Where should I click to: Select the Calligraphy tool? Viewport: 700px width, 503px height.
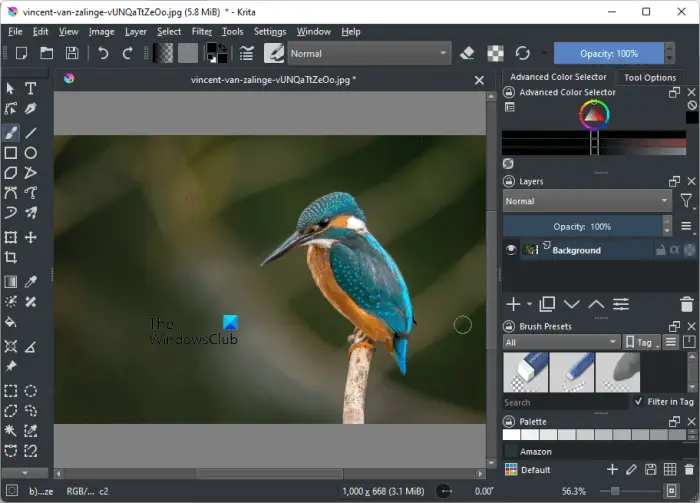(30, 108)
